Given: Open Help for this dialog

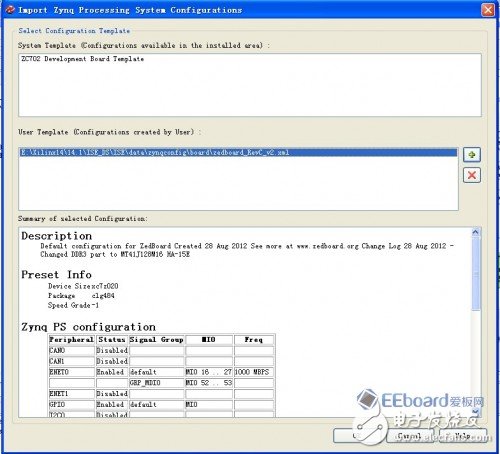Looking at the screenshot, I should point(464,436).
